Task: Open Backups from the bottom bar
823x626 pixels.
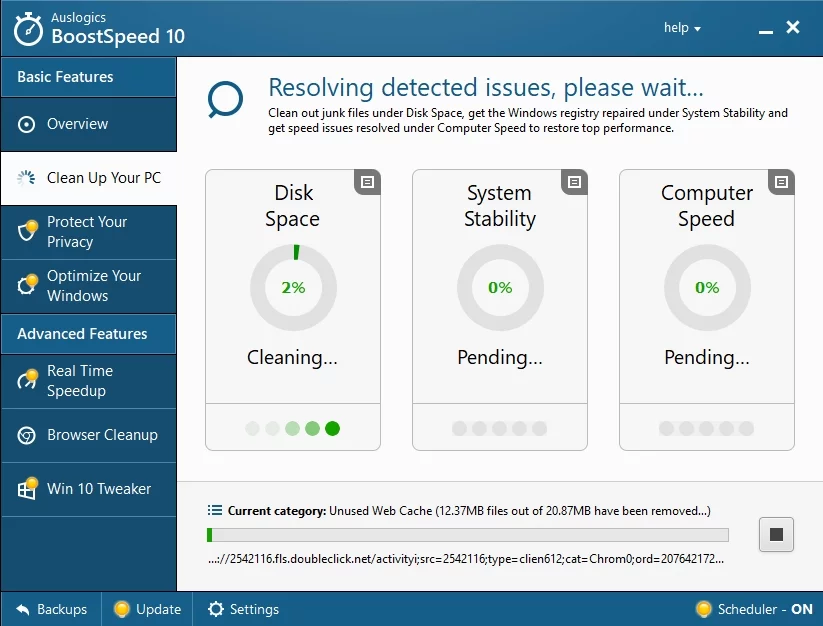Action: 51,609
